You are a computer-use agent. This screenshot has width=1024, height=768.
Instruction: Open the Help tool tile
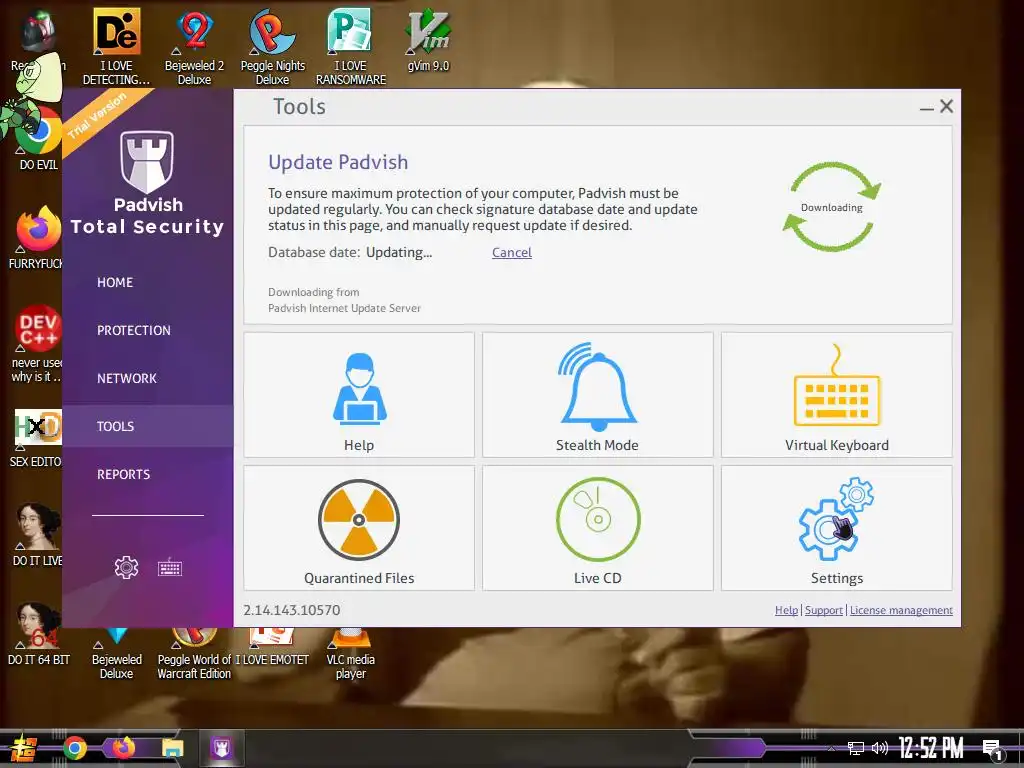click(359, 394)
